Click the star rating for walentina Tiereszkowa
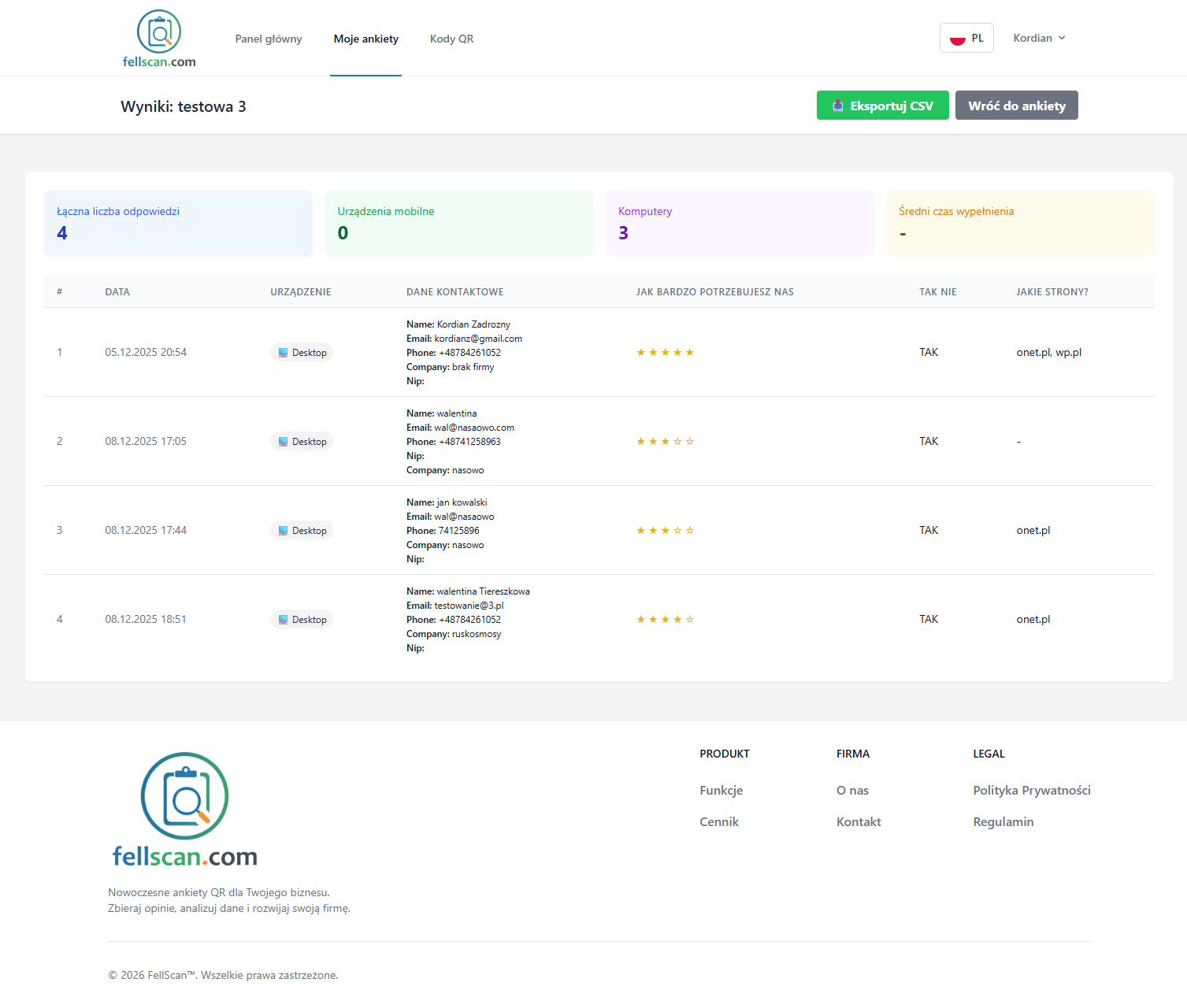 (665, 620)
